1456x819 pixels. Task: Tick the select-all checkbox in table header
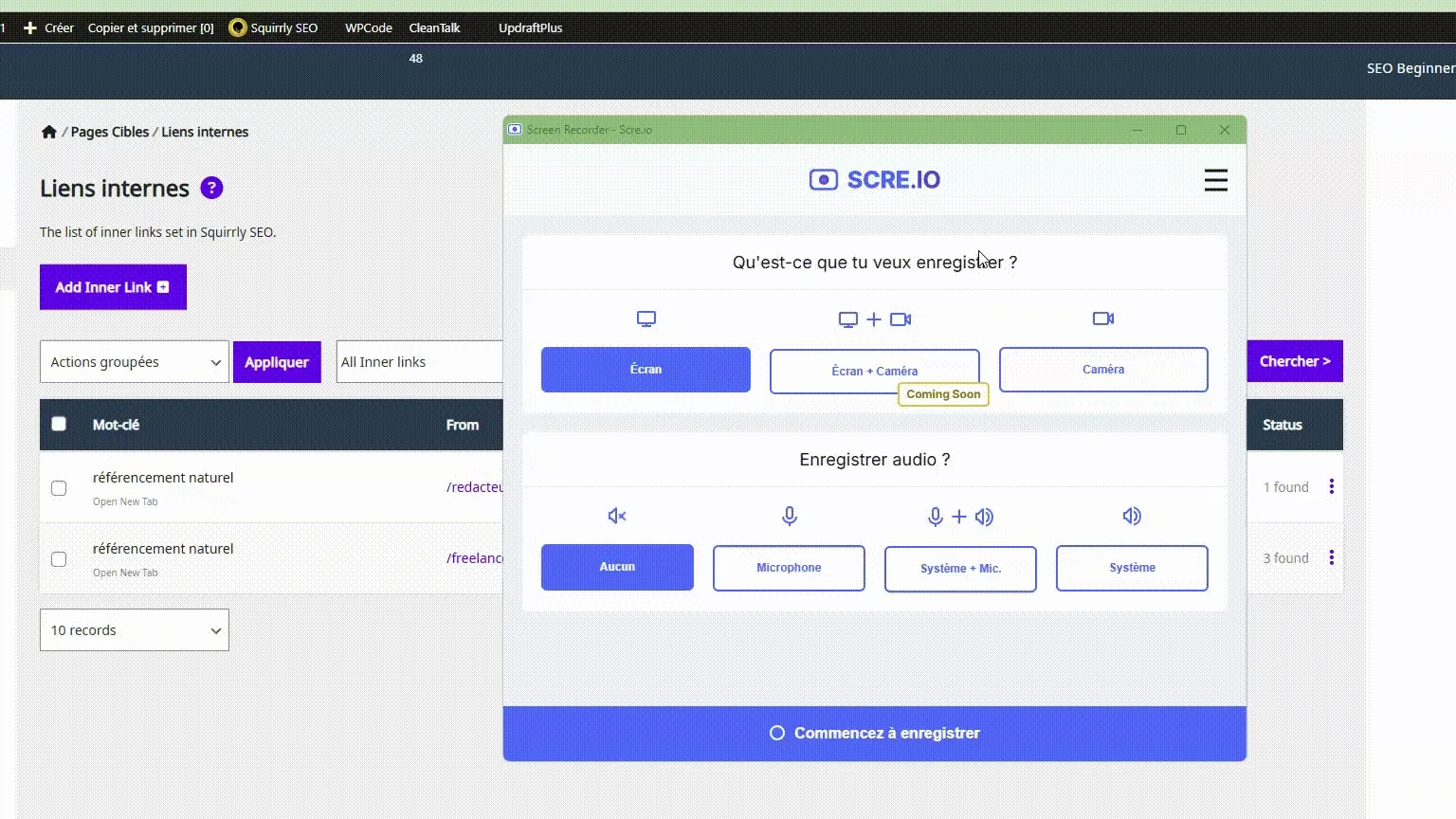coord(59,424)
